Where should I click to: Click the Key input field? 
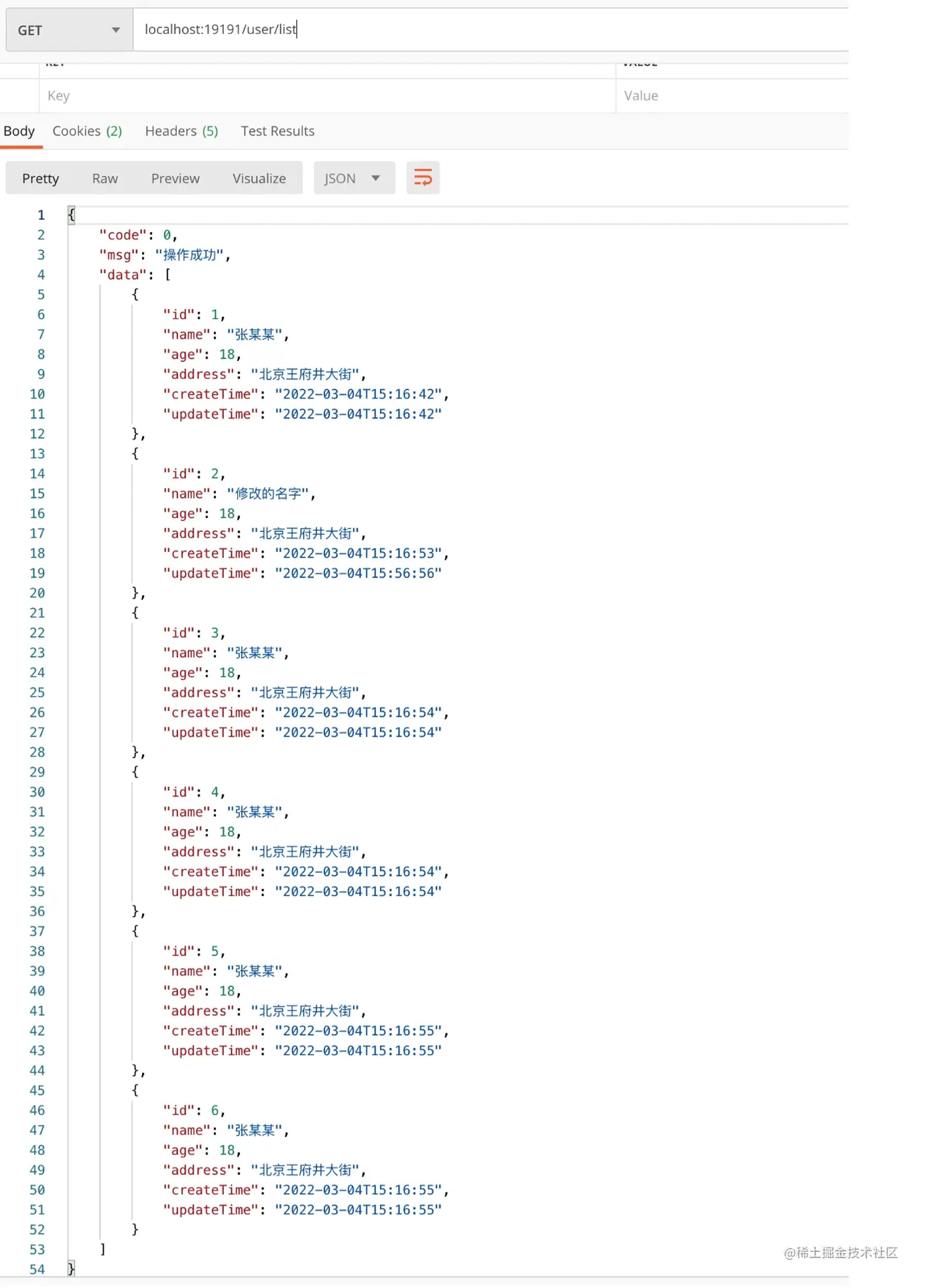pos(327,96)
